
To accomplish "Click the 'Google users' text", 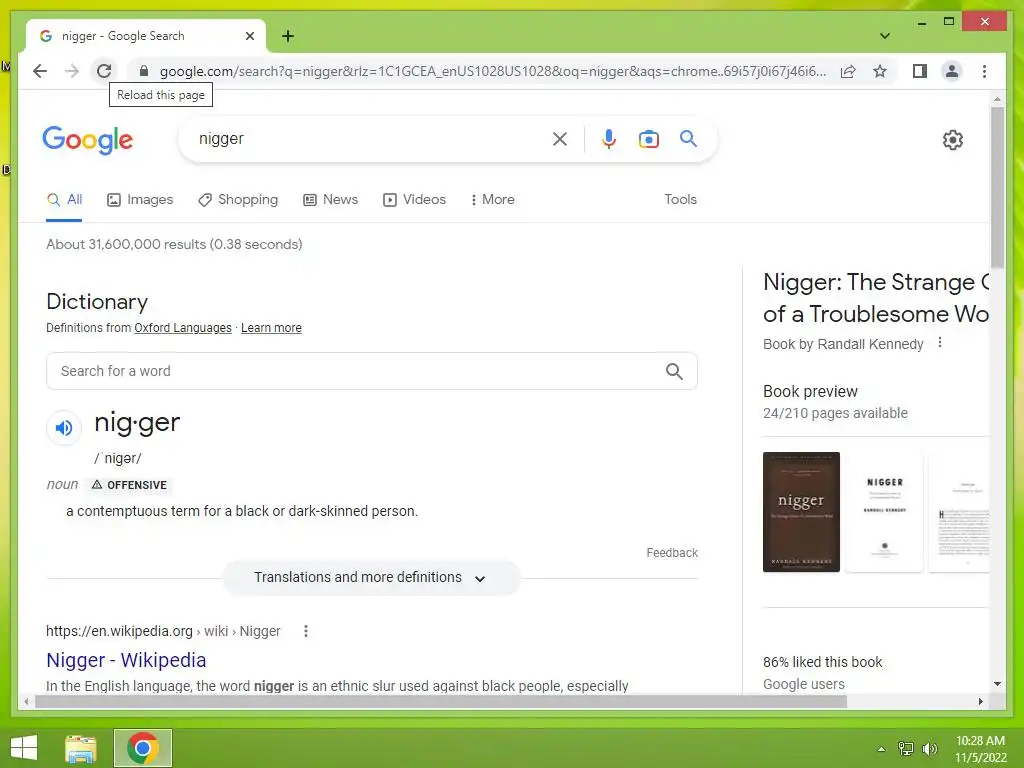I will coord(804,684).
